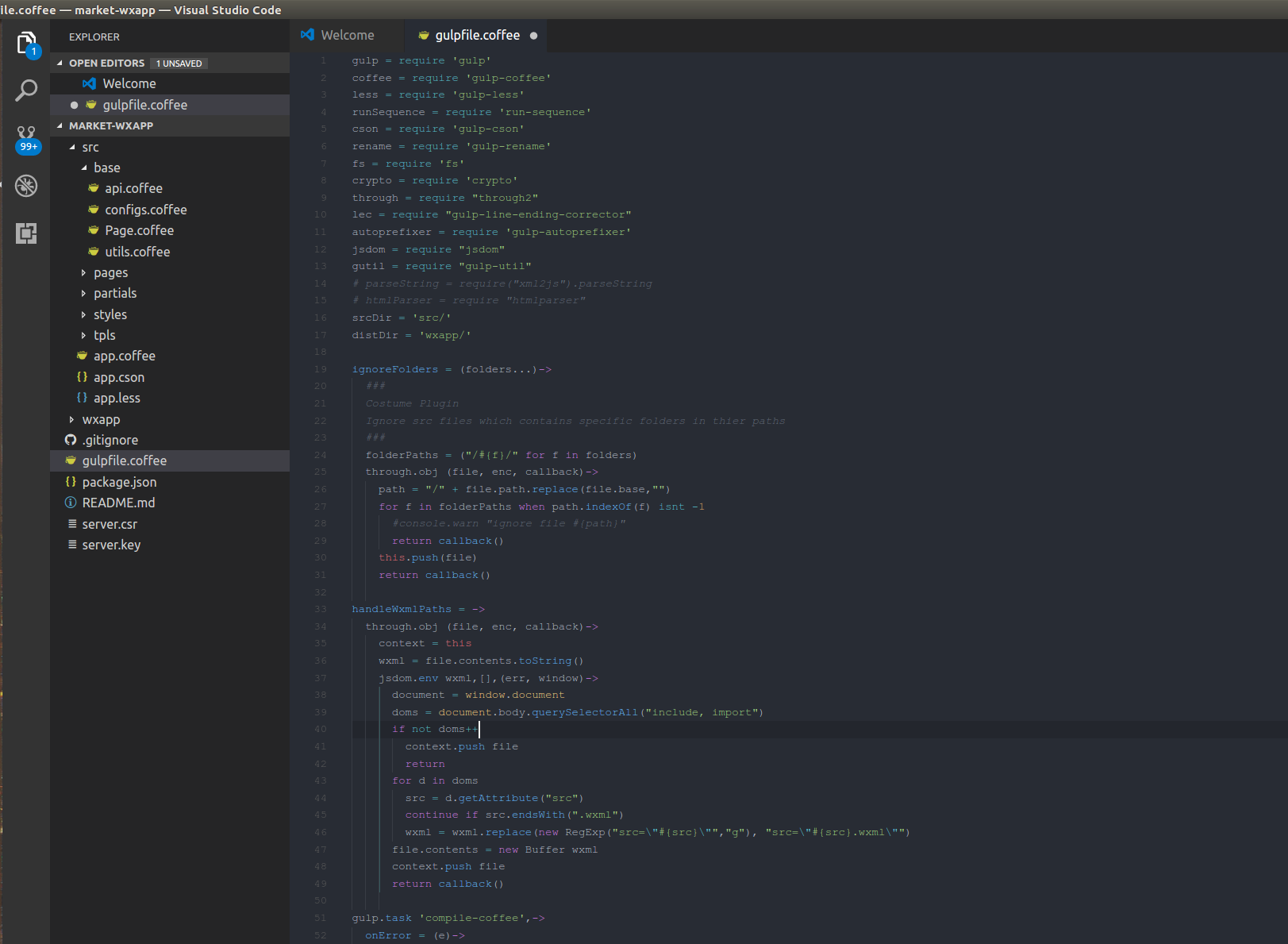This screenshot has height=944, width=1288.
Task: Expand the pages folder
Action: coord(83,272)
